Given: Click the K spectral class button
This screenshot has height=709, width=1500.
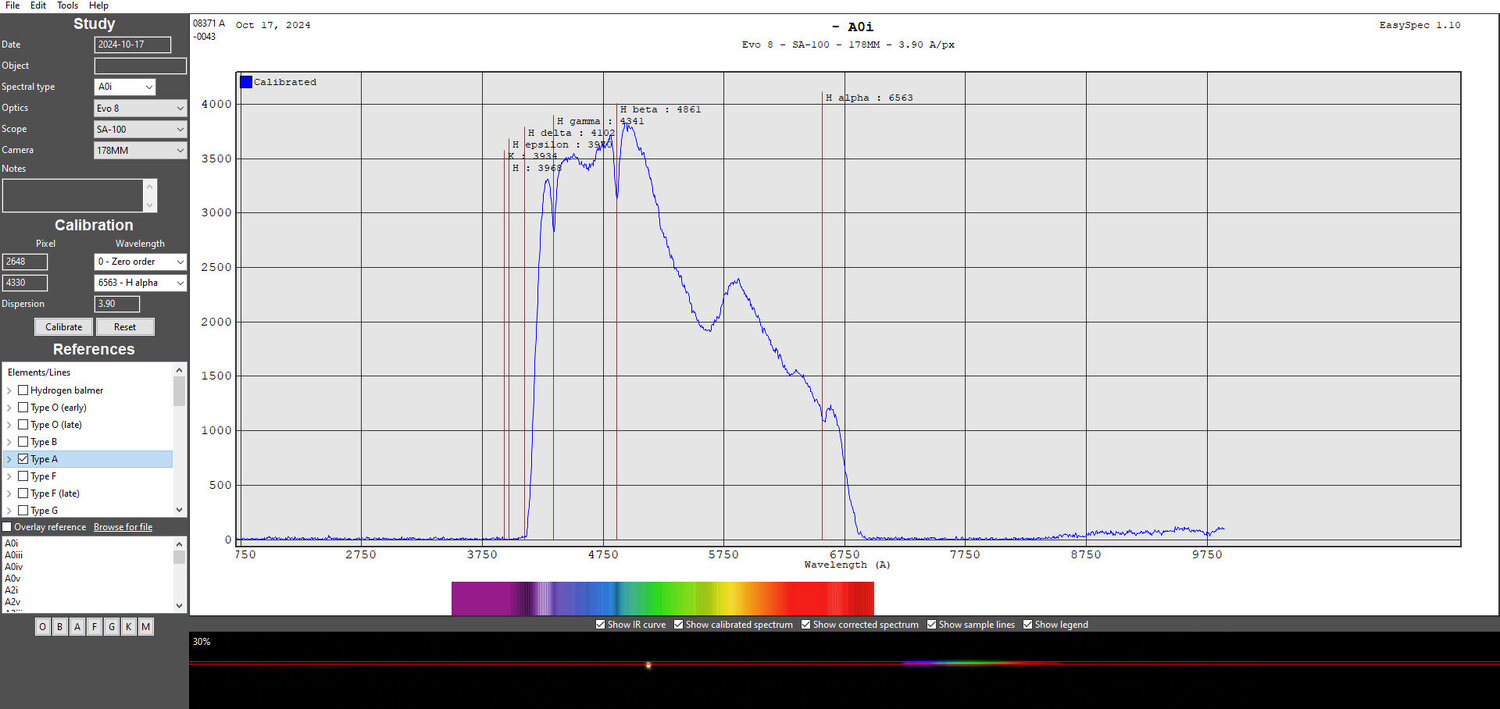Looking at the screenshot, I should click(128, 627).
